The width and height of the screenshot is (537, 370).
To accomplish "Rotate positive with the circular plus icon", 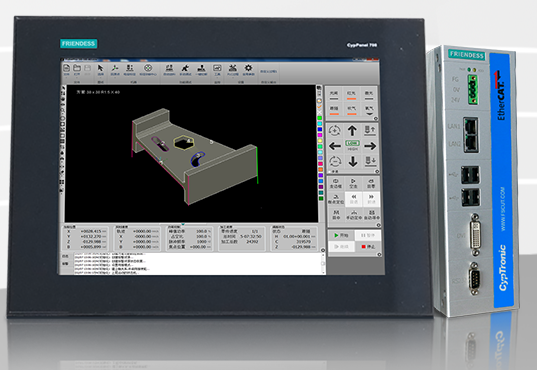I will tap(335, 131).
